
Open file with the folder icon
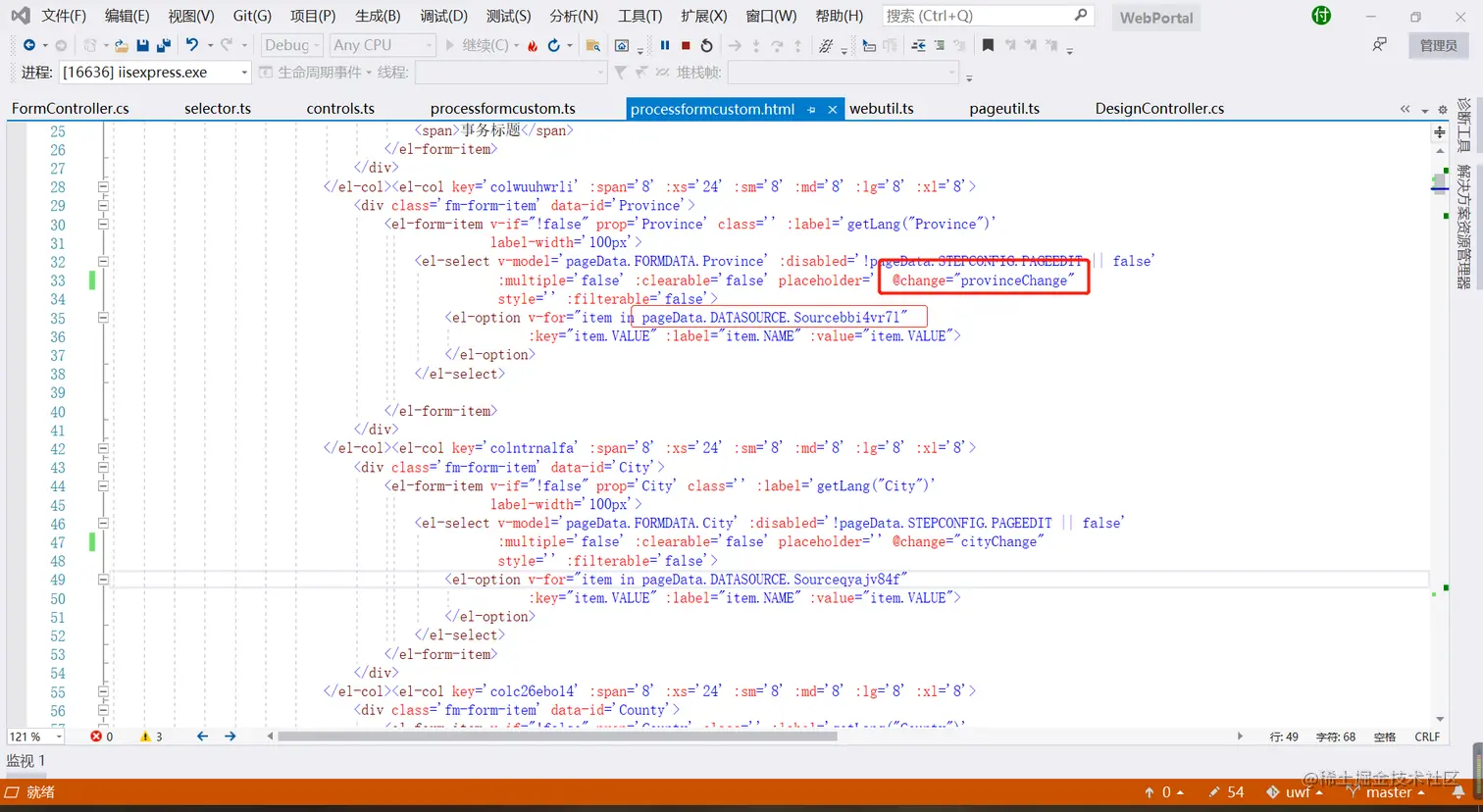coord(121,45)
